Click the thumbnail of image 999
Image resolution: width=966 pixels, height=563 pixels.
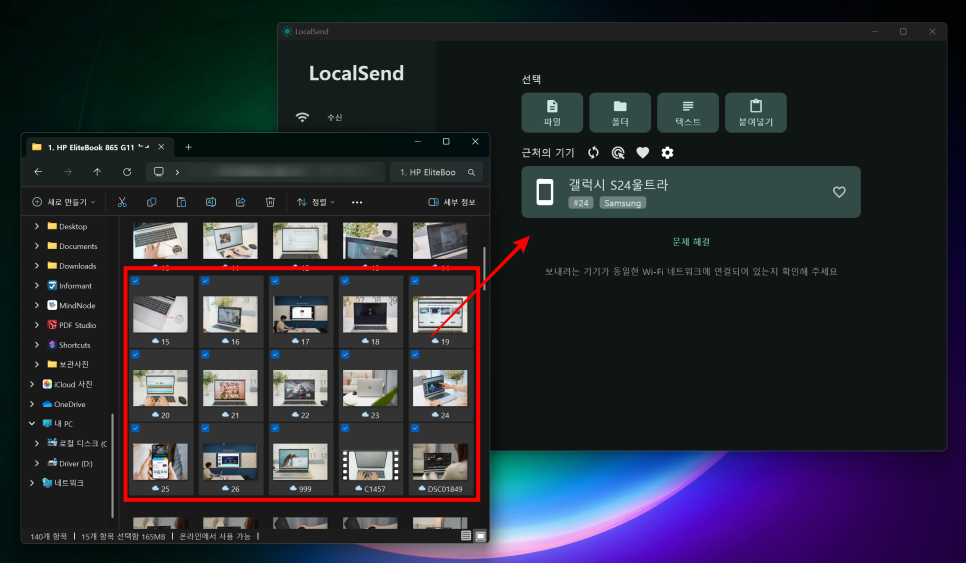tap(300, 462)
